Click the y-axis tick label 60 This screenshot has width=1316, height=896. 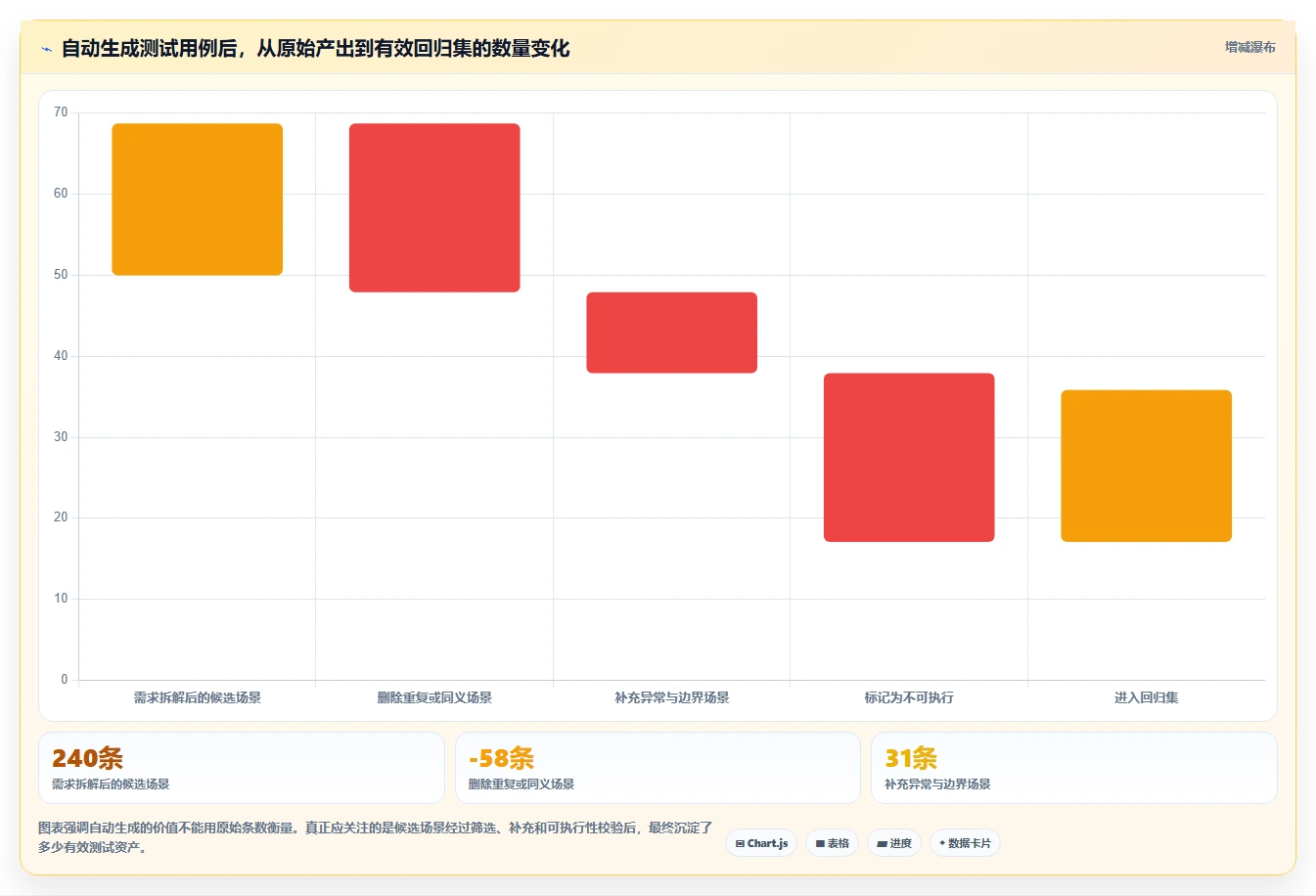pos(61,194)
